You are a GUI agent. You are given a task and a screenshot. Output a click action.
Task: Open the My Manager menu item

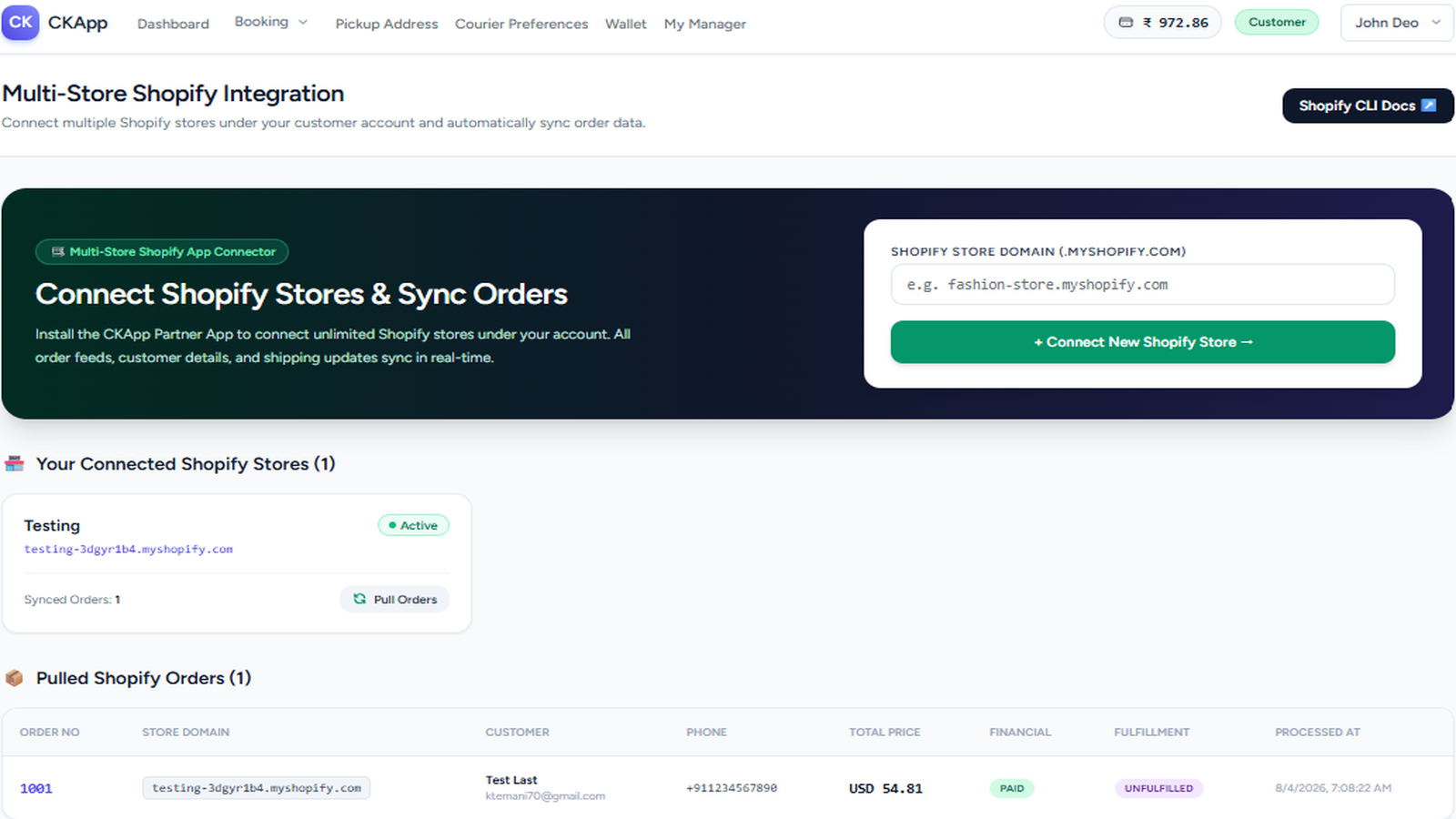[705, 24]
